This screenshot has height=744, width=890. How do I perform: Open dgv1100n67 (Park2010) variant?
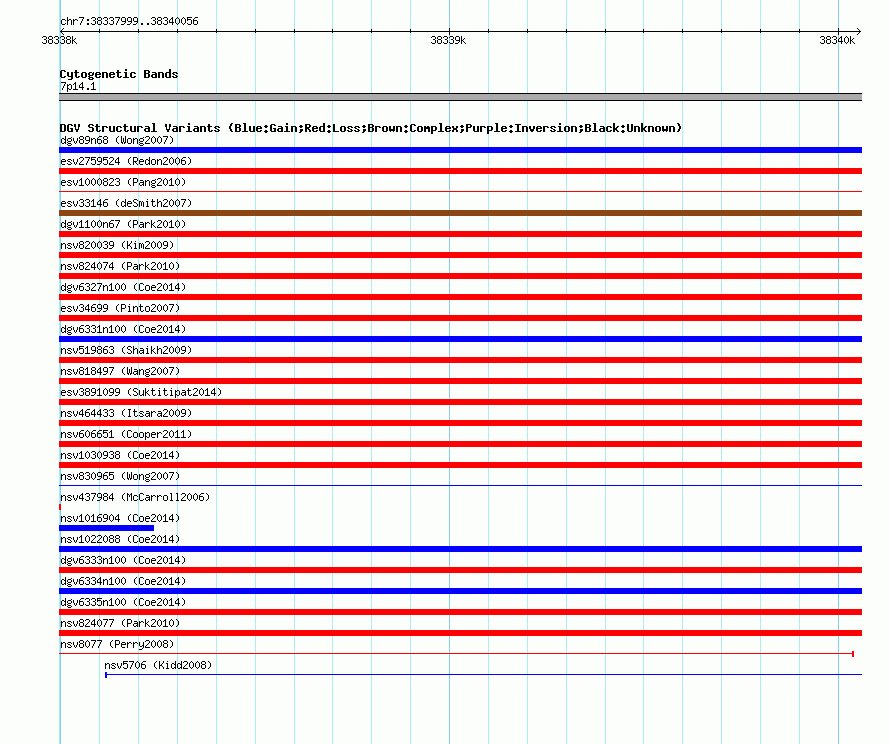click(123, 224)
